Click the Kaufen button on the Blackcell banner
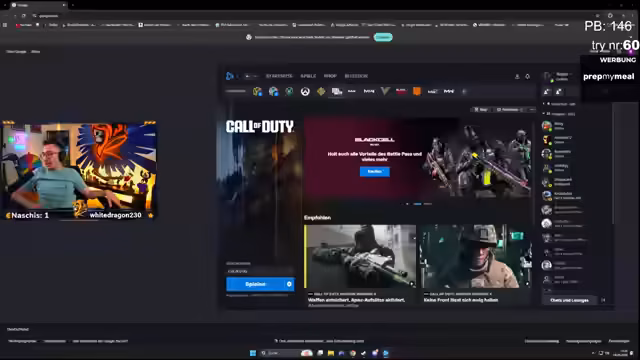Viewport: 640px width, 360px height. pos(375,171)
